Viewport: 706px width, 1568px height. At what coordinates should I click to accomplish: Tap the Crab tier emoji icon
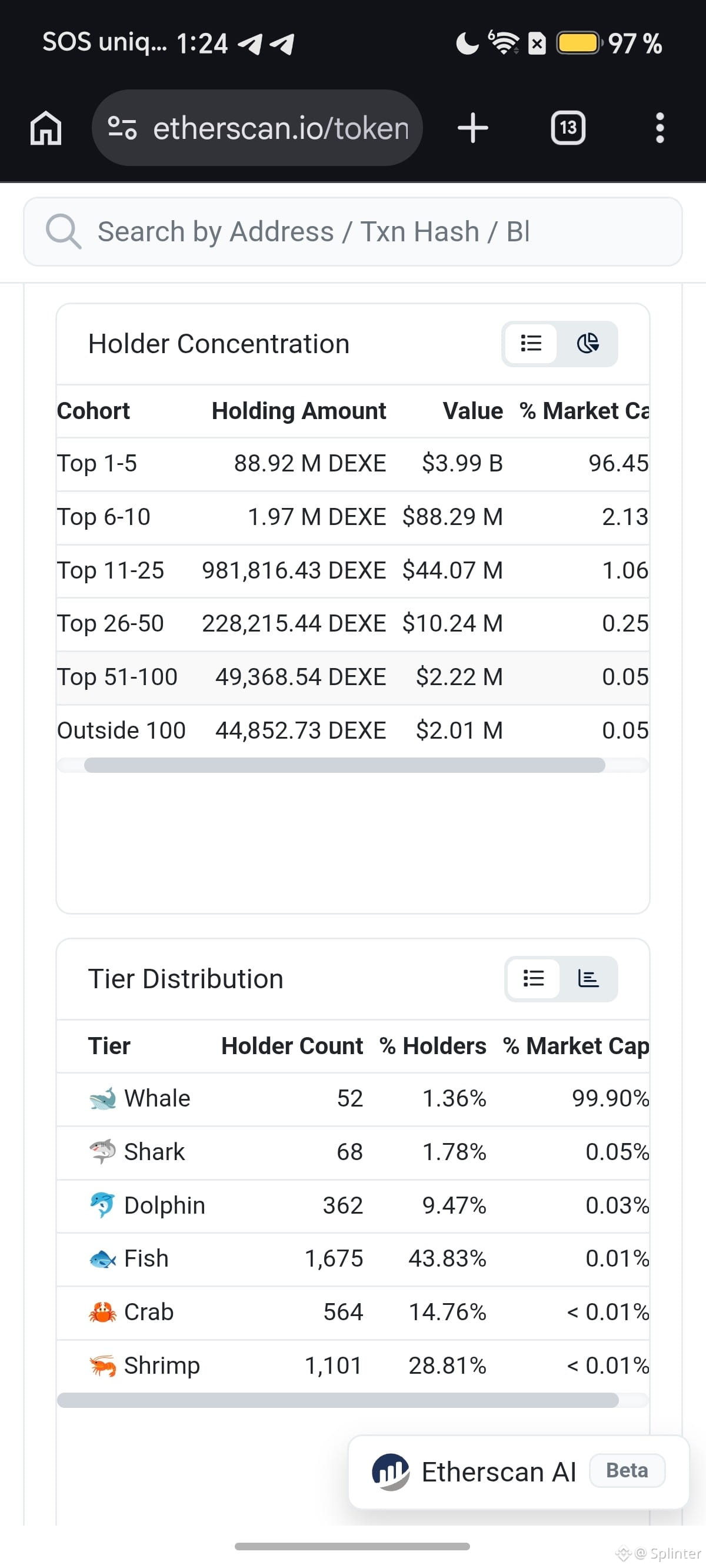point(102,1313)
